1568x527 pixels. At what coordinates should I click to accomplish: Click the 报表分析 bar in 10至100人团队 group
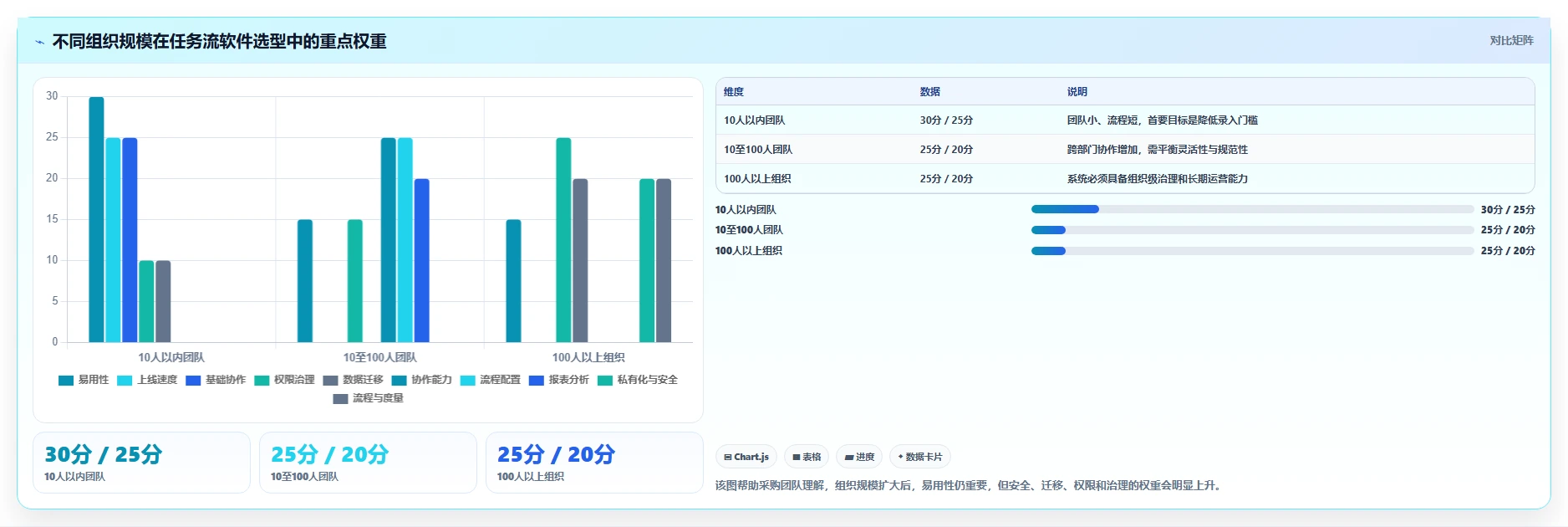tap(422, 260)
